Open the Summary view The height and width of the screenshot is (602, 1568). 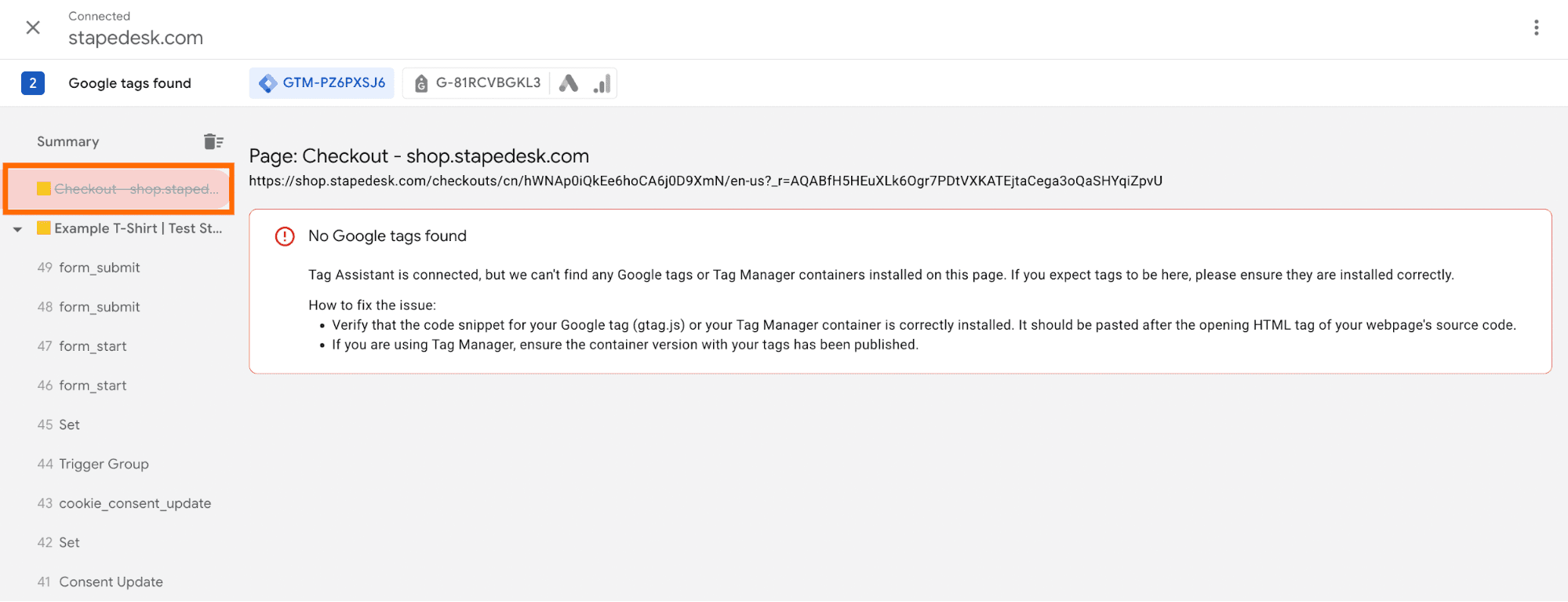[68, 142]
